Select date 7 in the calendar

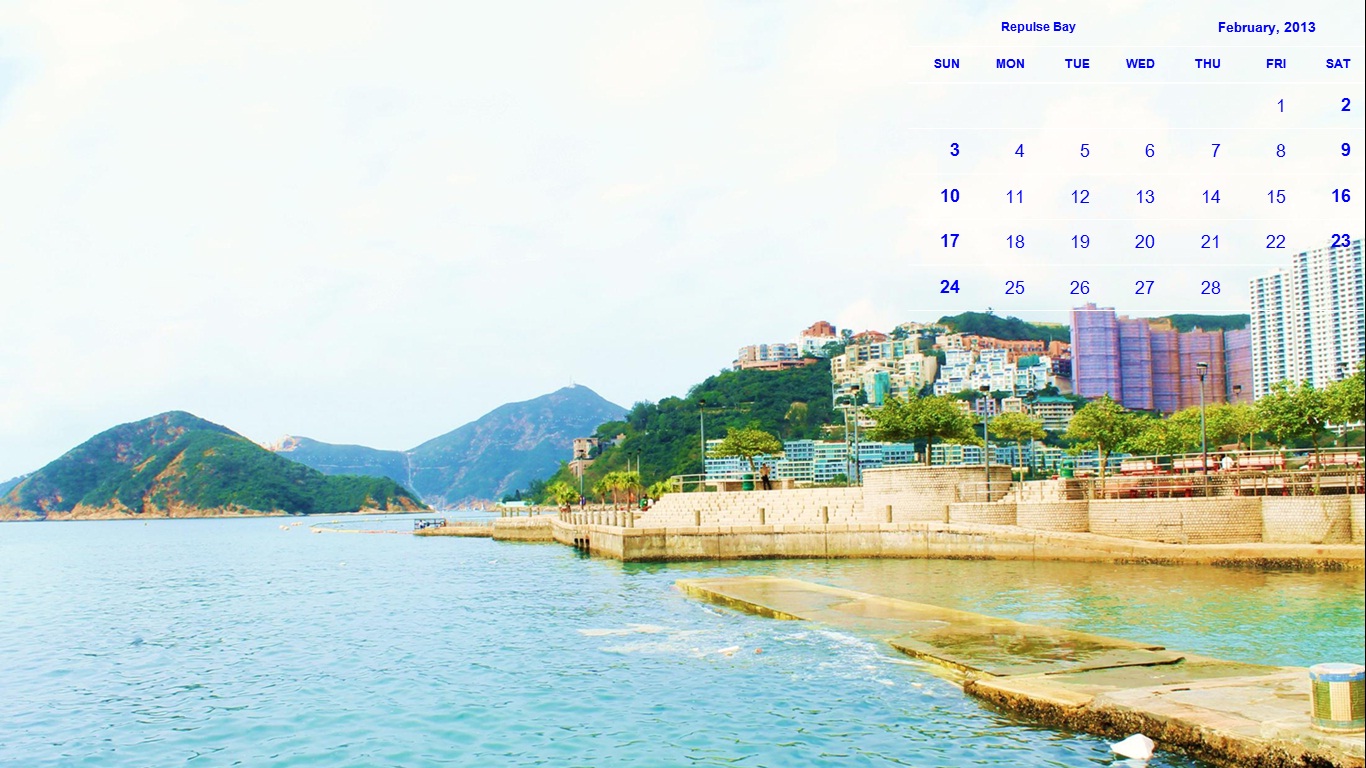(1215, 151)
